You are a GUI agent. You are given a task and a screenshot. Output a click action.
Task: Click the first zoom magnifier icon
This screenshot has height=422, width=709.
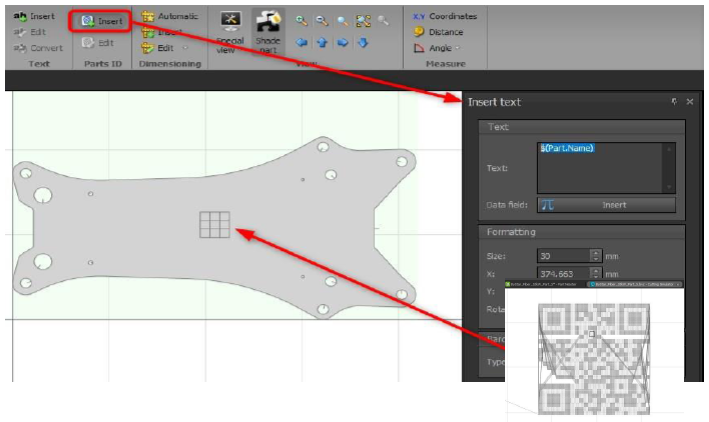point(301,20)
